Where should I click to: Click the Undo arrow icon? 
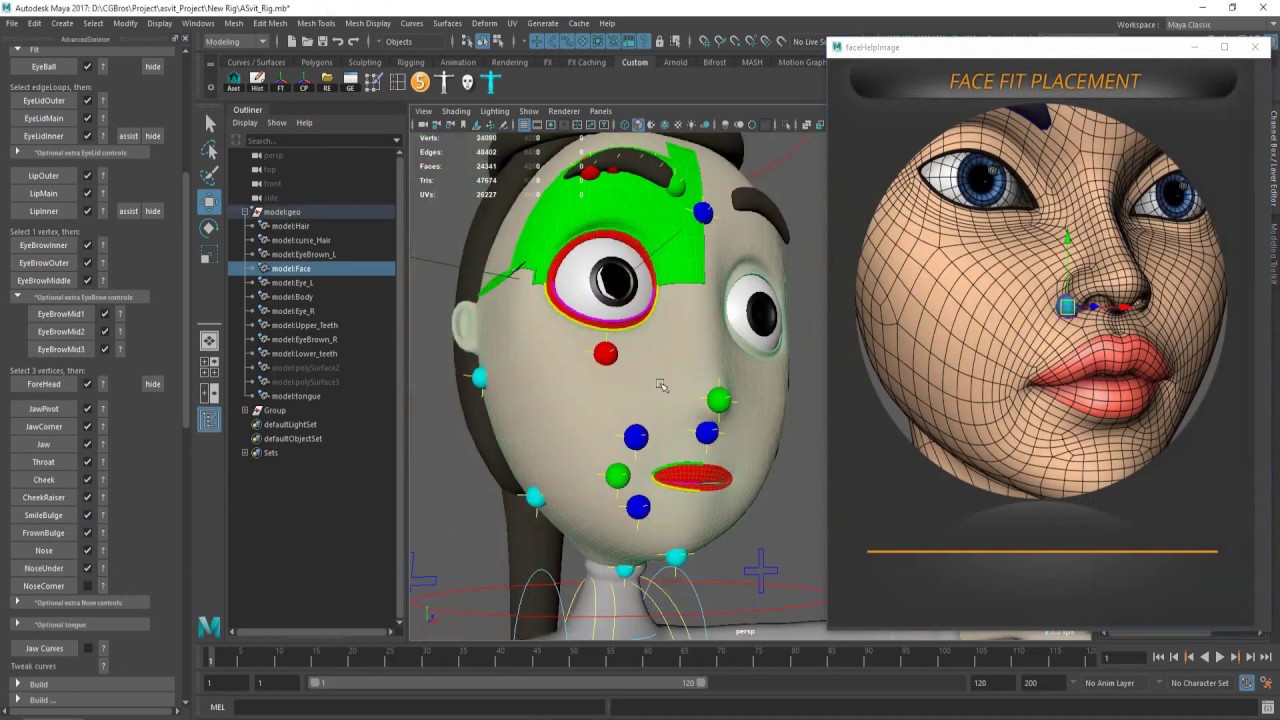(x=338, y=41)
